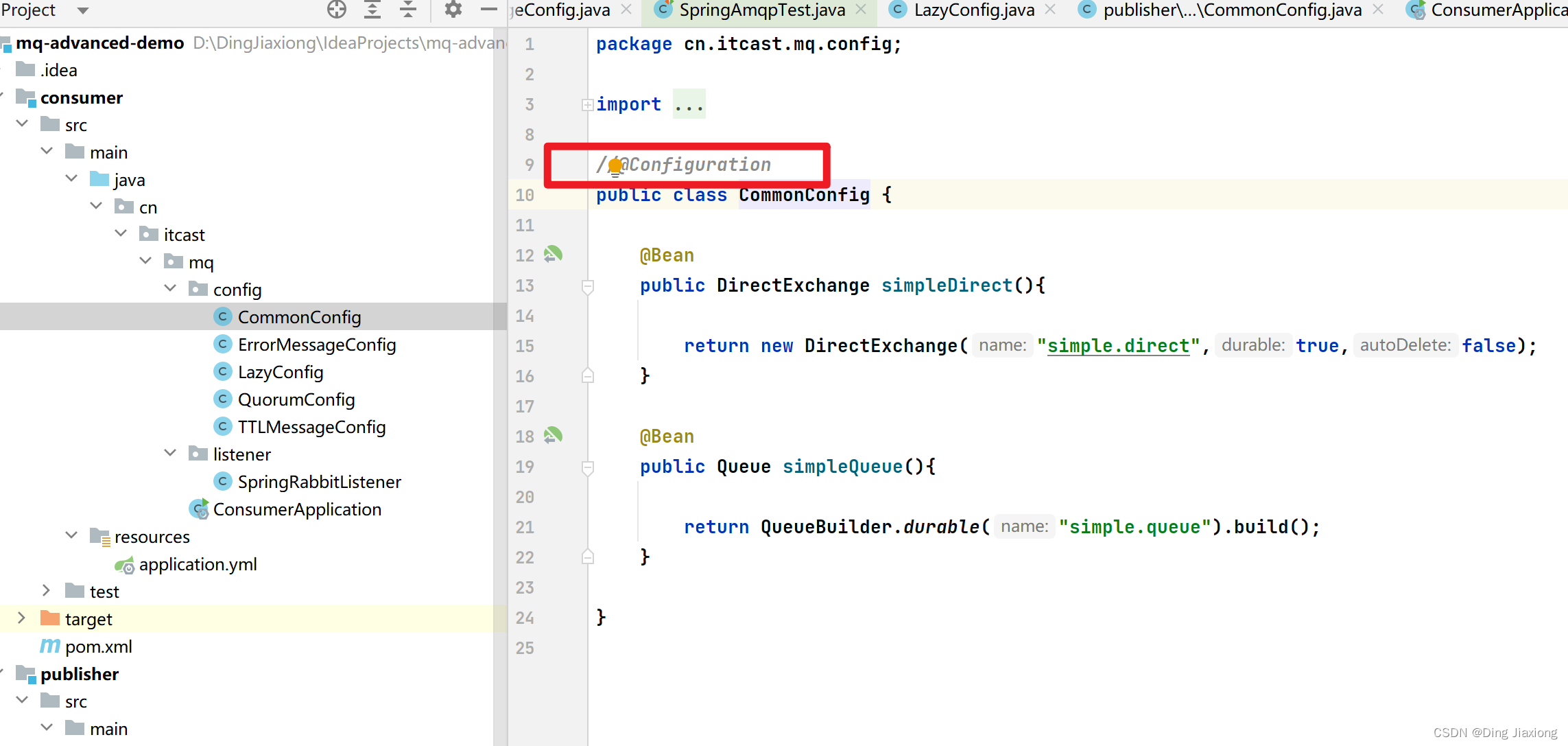Select the mq-advanced-demo project root
Viewport: 1568px width, 746px height.
coord(99,43)
